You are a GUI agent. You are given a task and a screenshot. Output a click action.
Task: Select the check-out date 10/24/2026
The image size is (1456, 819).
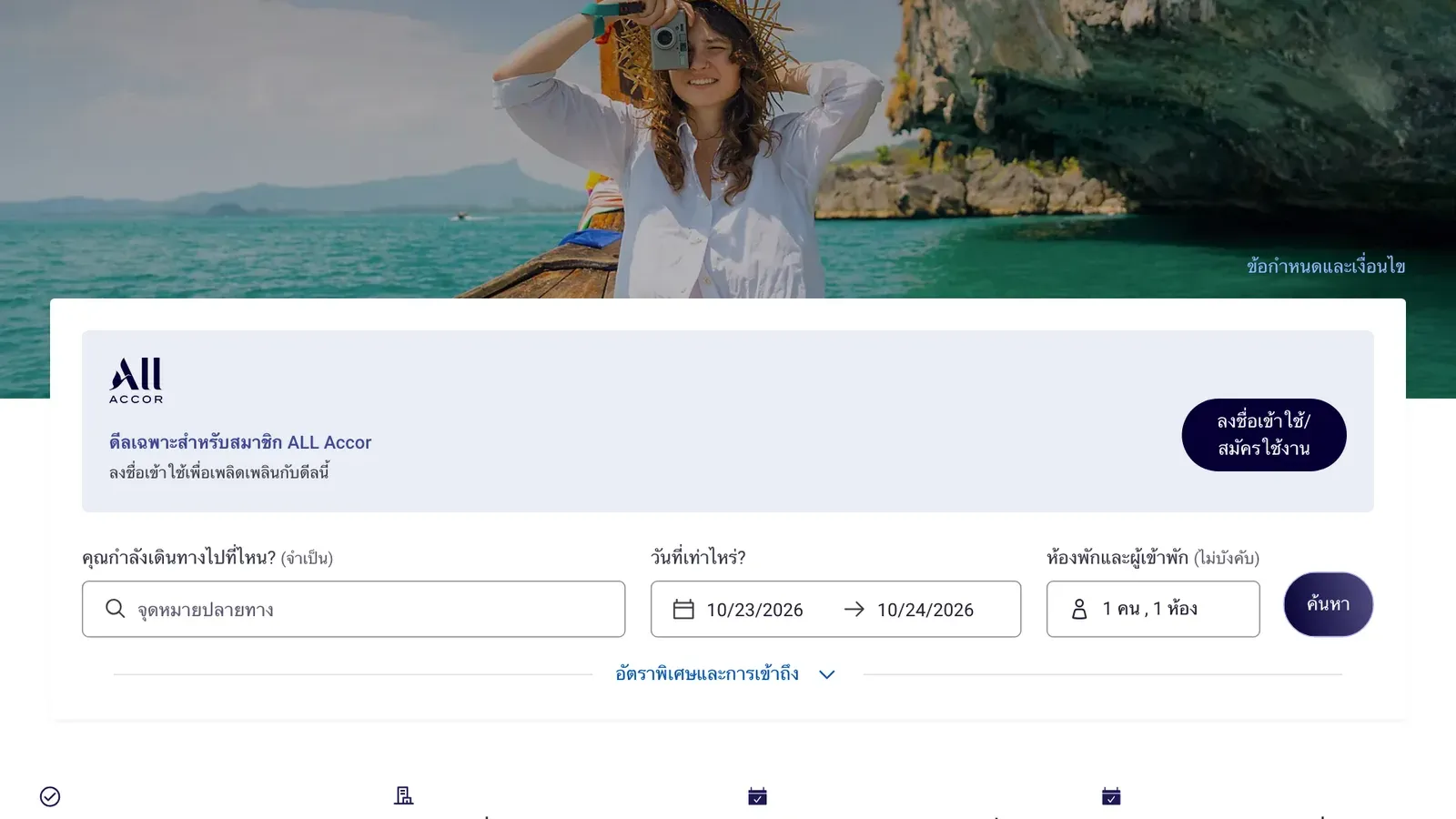tap(925, 610)
